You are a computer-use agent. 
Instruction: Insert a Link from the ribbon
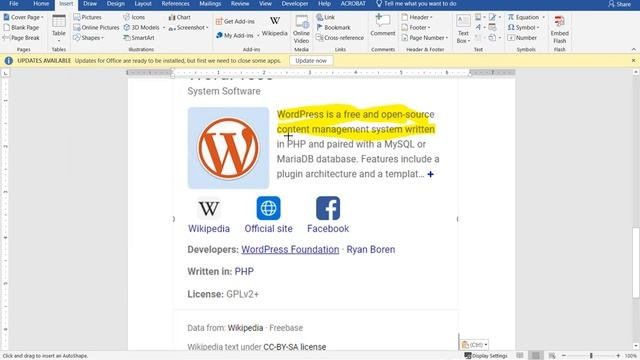pos(325,17)
